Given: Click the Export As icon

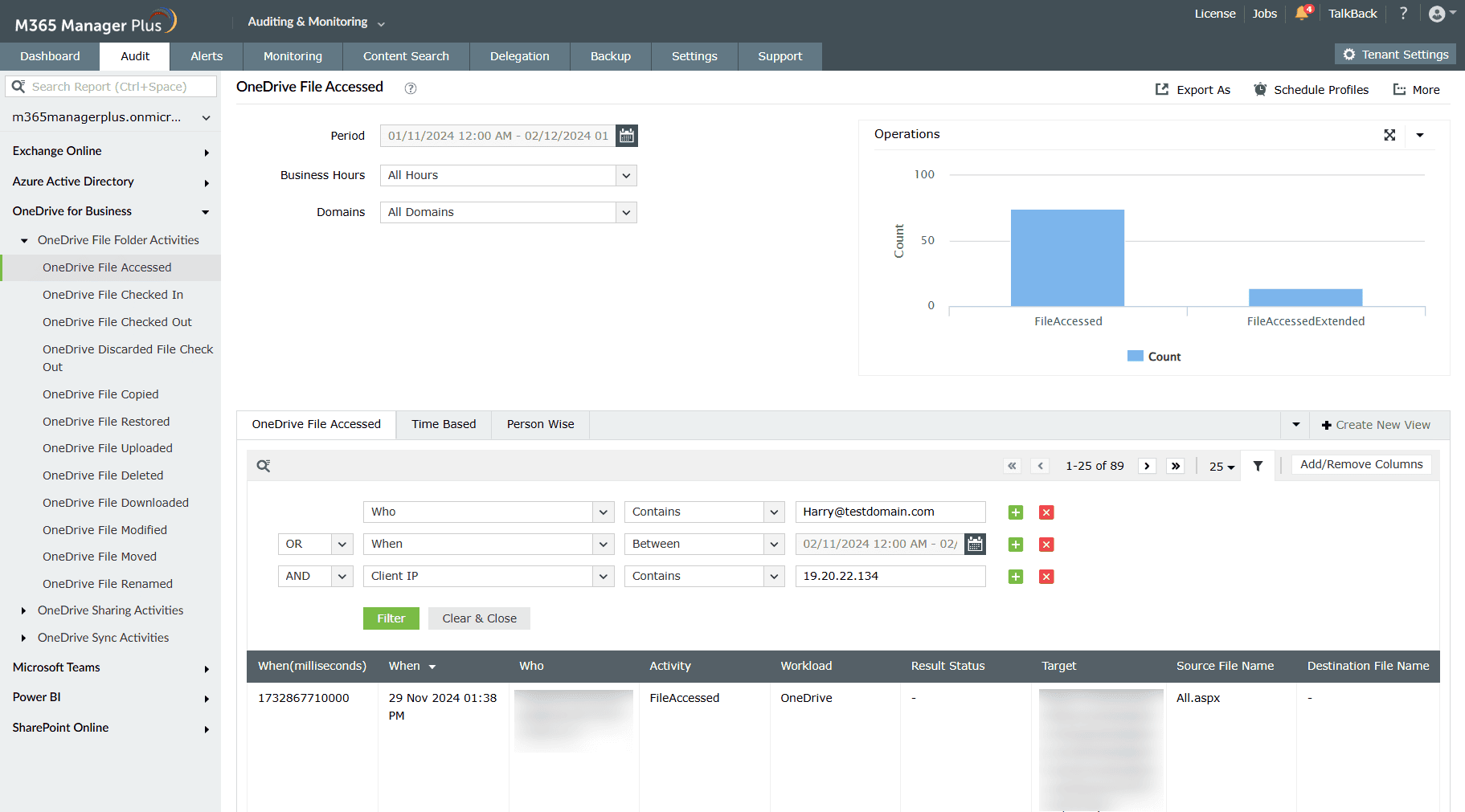Looking at the screenshot, I should click(1162, 89).
